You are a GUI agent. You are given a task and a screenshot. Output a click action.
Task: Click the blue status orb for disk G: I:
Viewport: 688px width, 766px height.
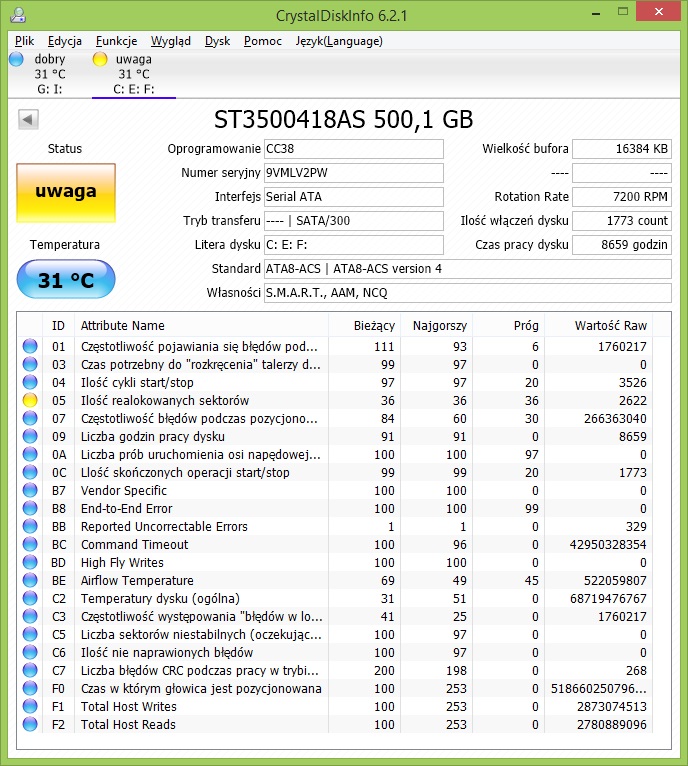point(16,59)
